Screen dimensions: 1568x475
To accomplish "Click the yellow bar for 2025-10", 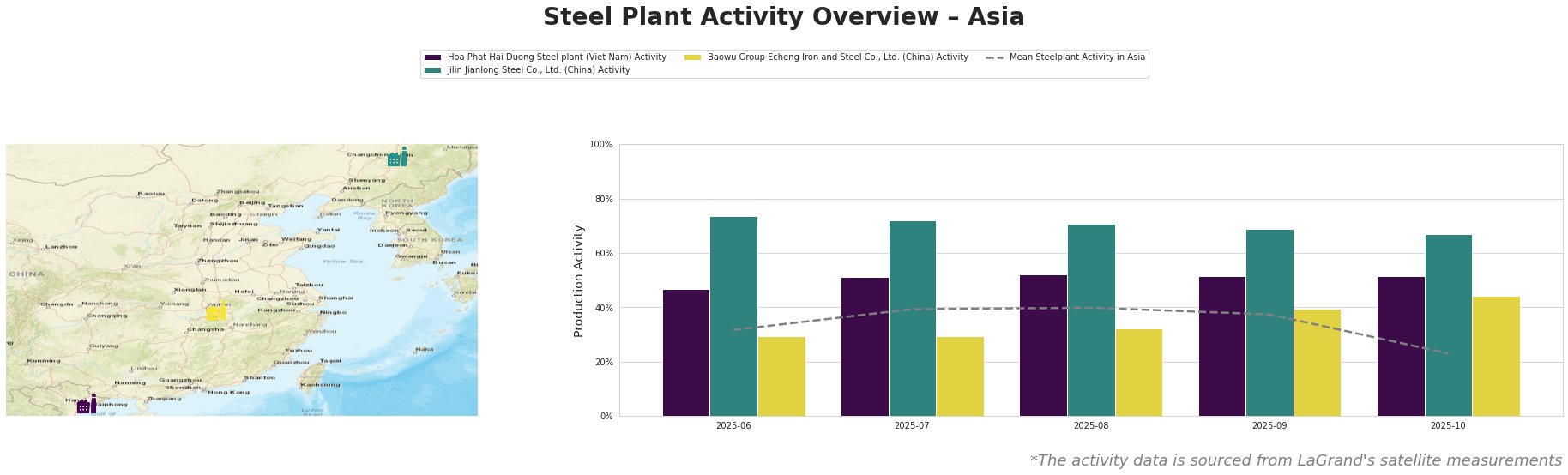I will coord(1496,356).
